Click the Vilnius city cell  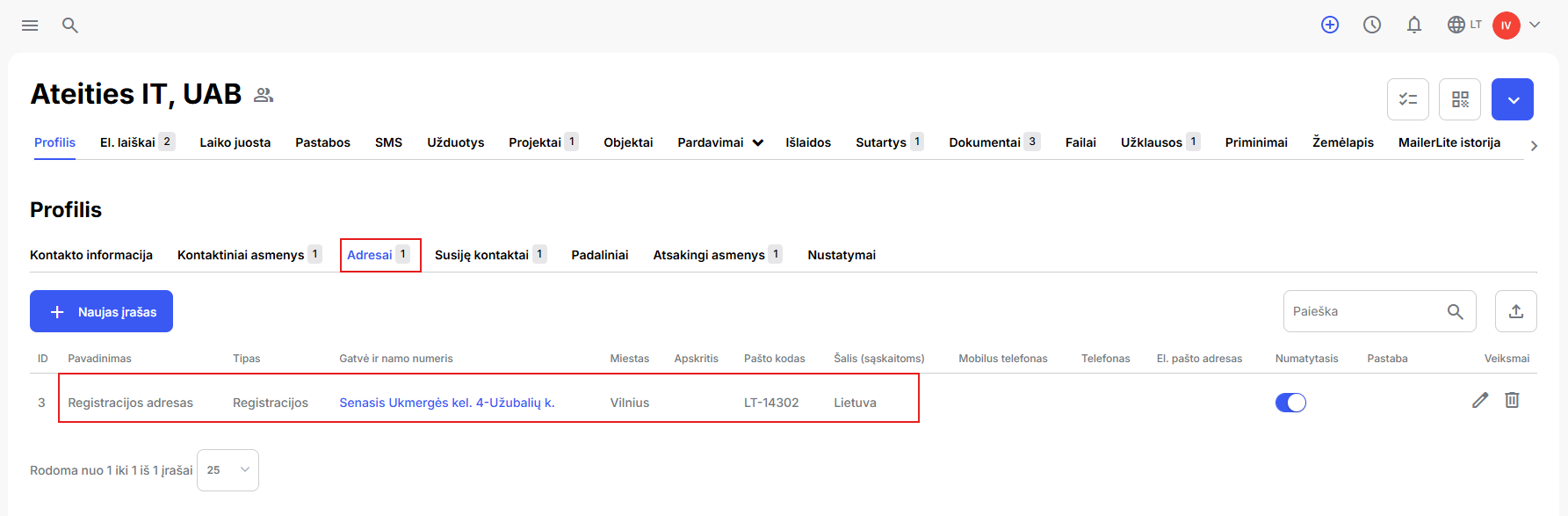pyautogui.click(x=630, y=403)
